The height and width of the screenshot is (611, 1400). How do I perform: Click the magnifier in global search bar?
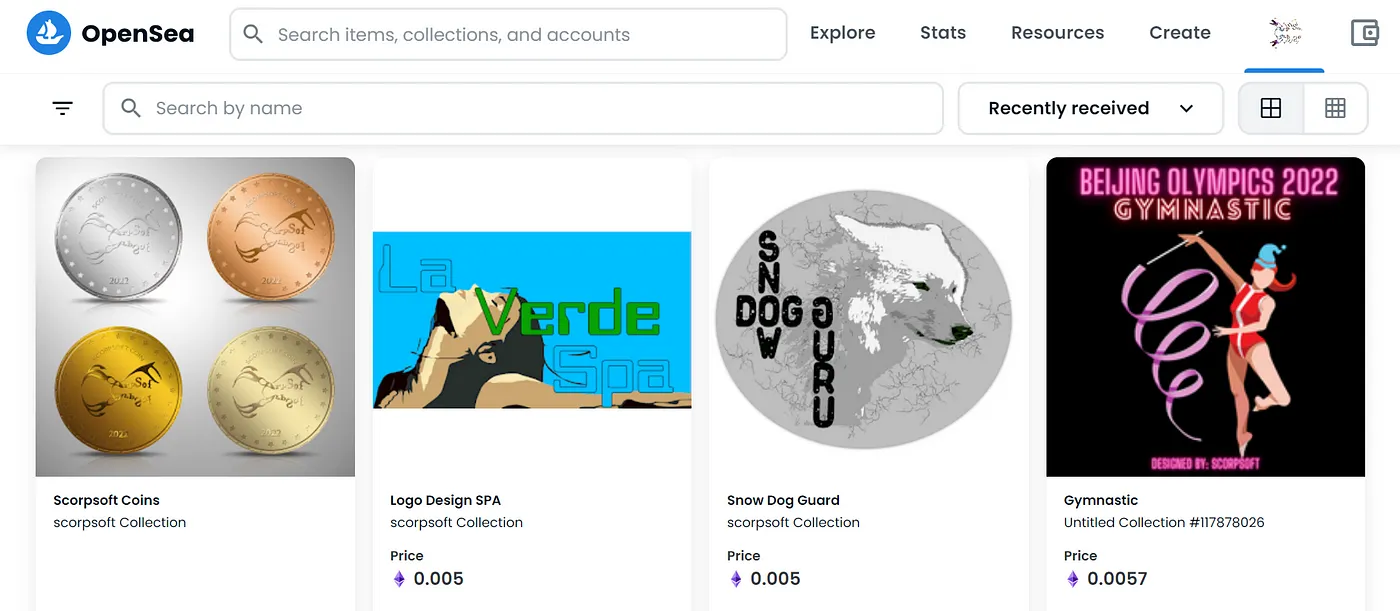[253, 35]
